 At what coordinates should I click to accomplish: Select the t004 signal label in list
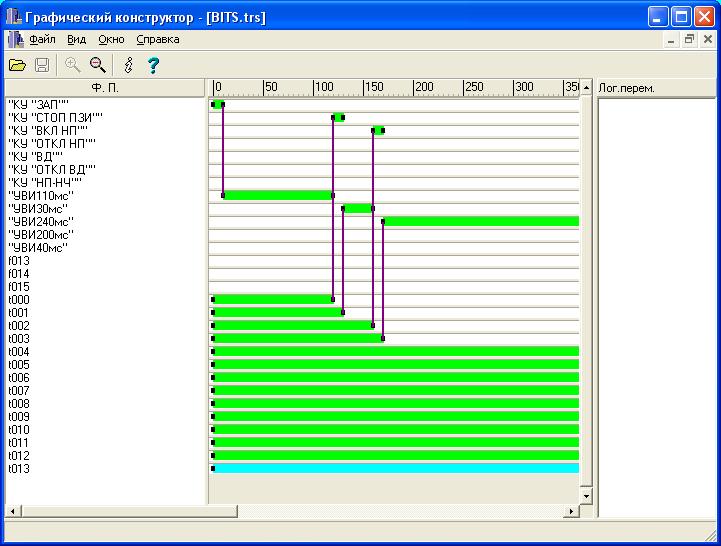click(19, 352)
